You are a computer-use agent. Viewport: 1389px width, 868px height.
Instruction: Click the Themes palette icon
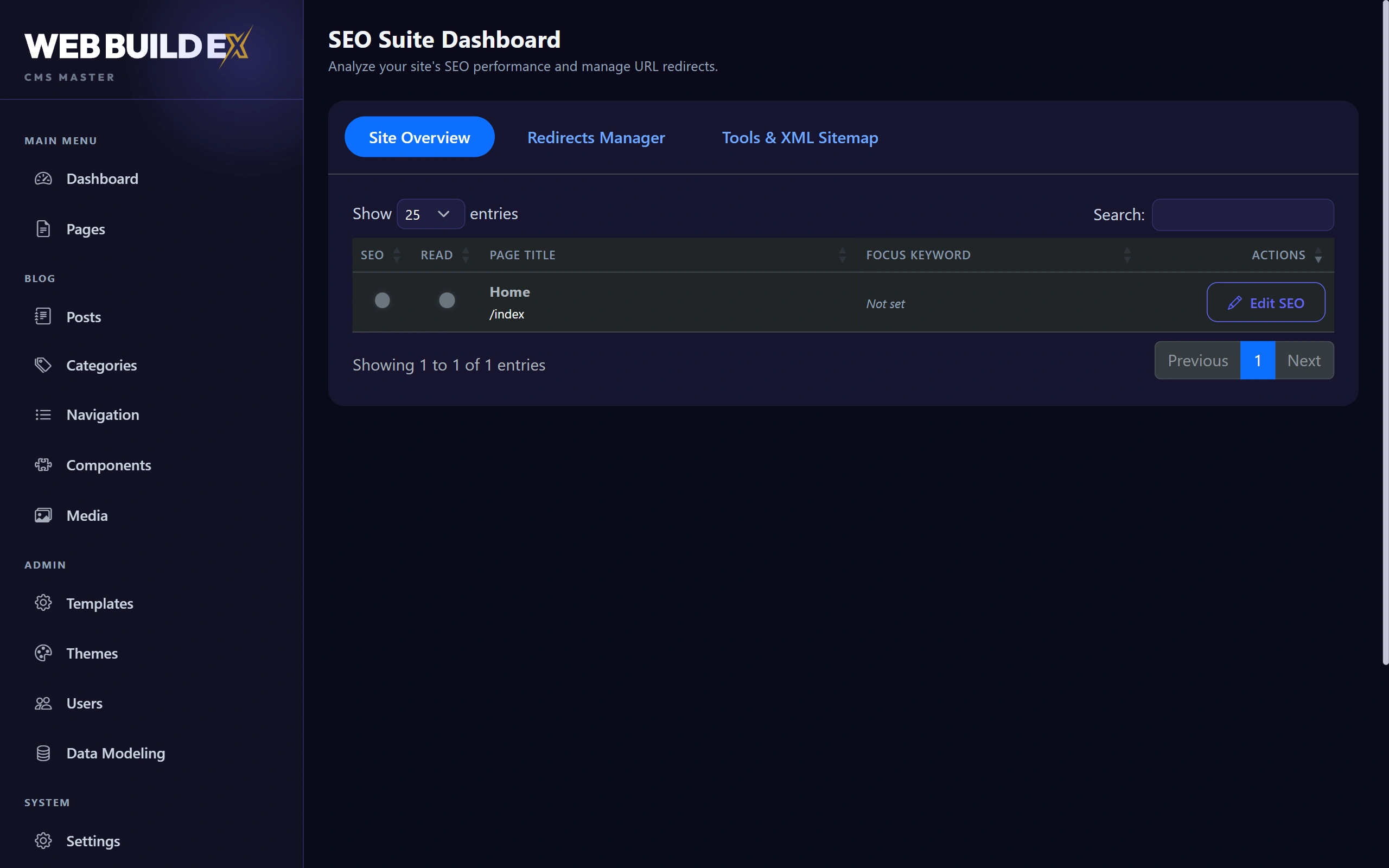[43, 653]
